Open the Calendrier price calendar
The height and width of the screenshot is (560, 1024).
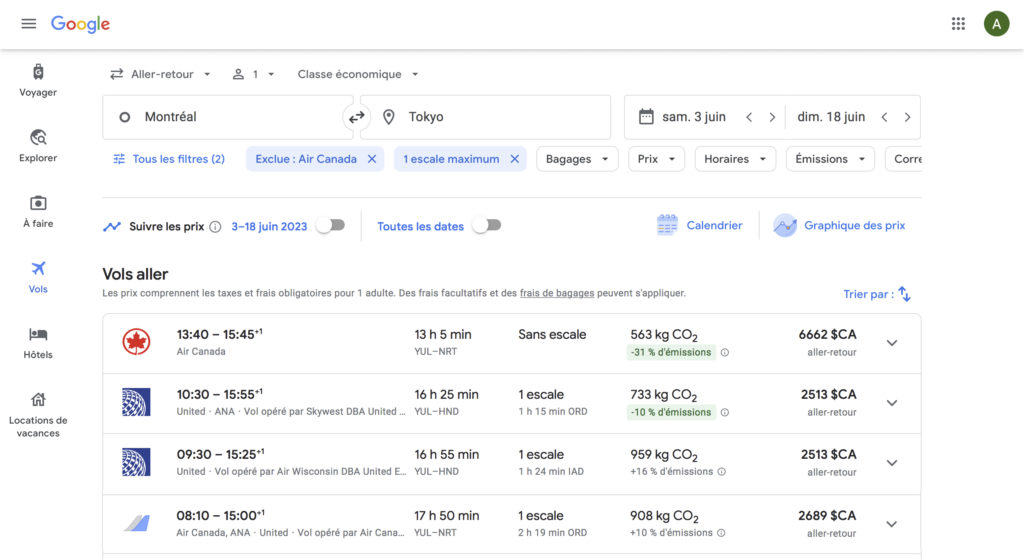click(700, 226)
